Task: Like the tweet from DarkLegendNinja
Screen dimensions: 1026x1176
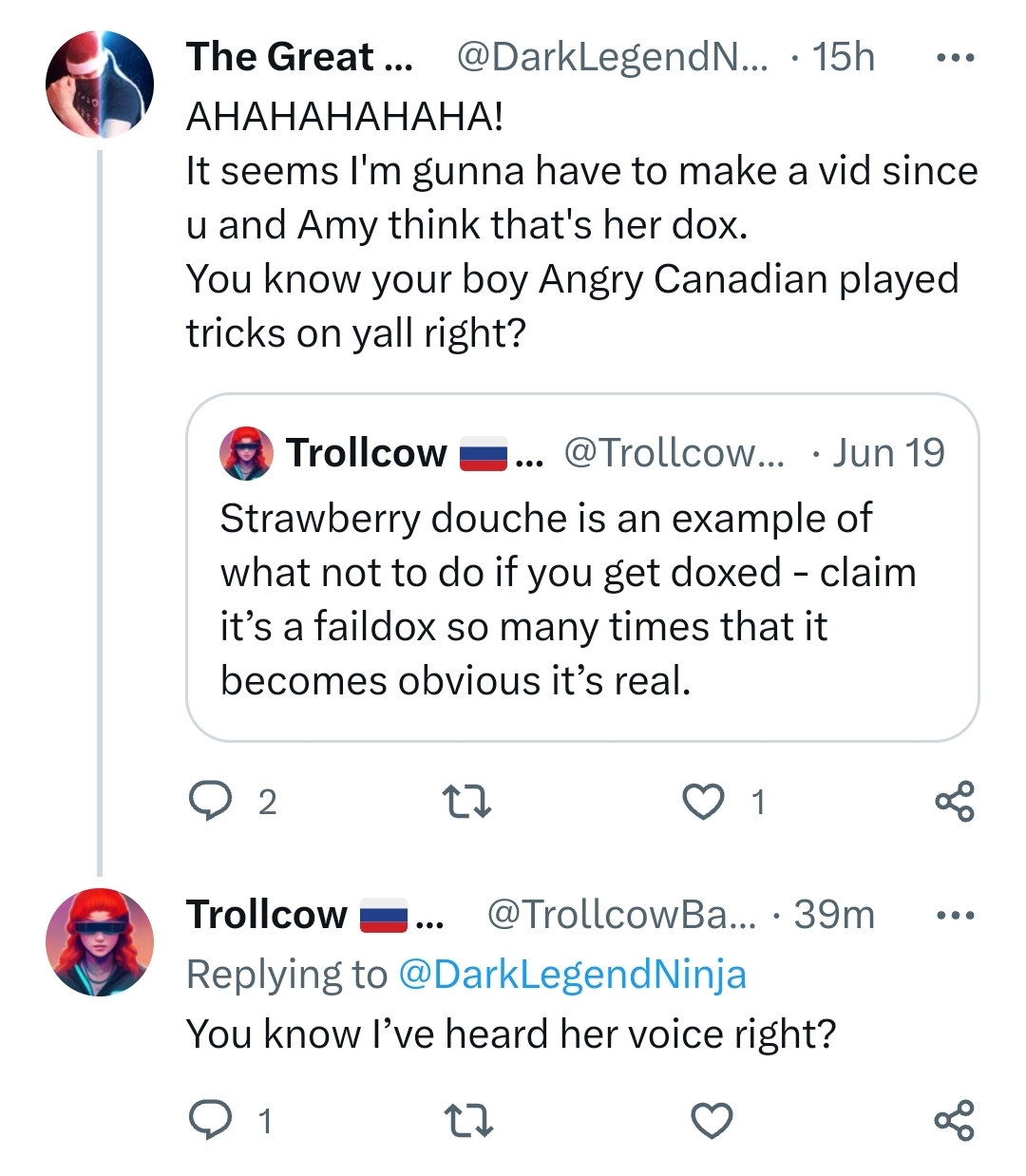Action: click(704, 802)
